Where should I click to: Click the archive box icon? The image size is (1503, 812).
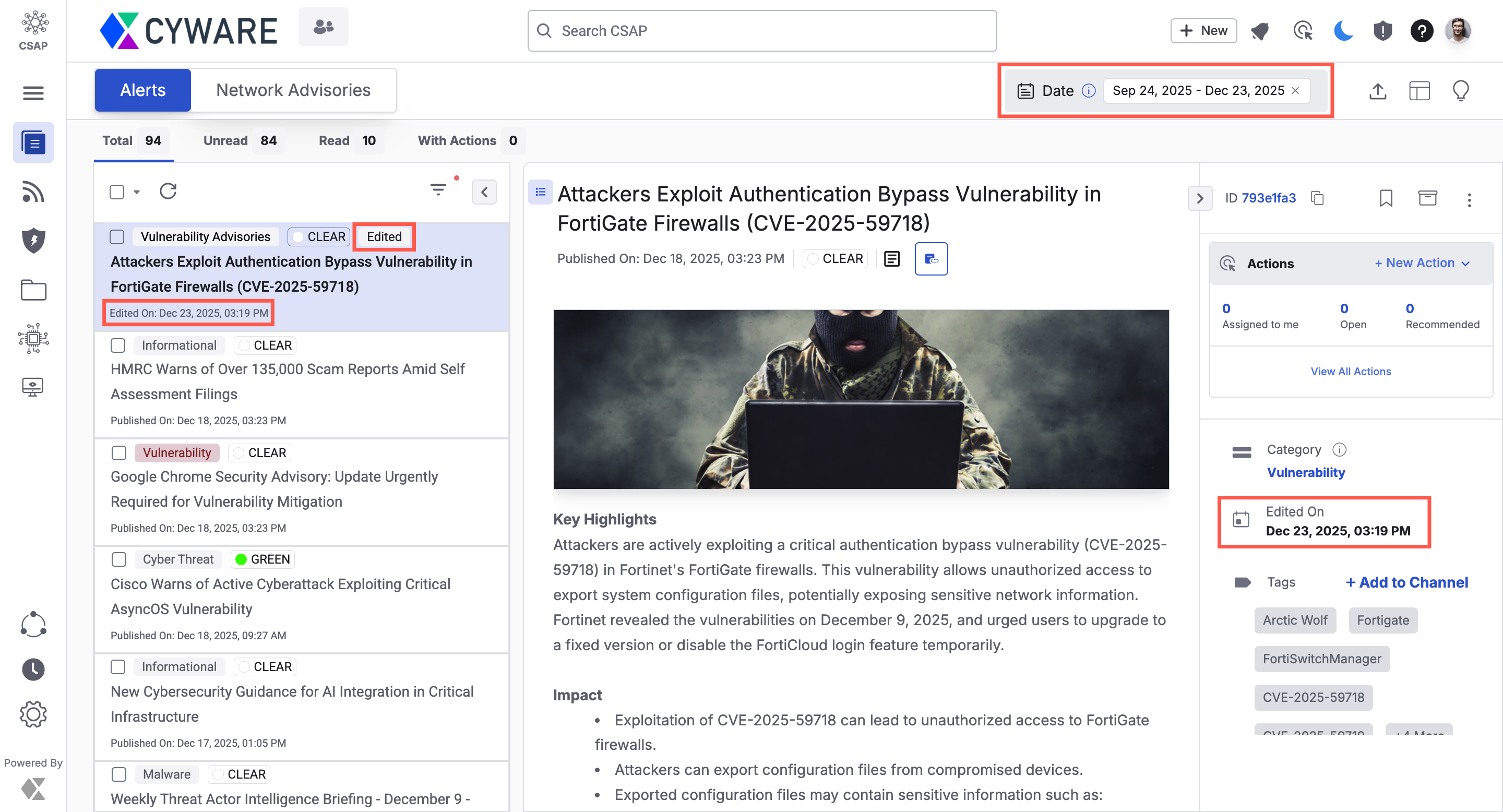coord(1427,198)
